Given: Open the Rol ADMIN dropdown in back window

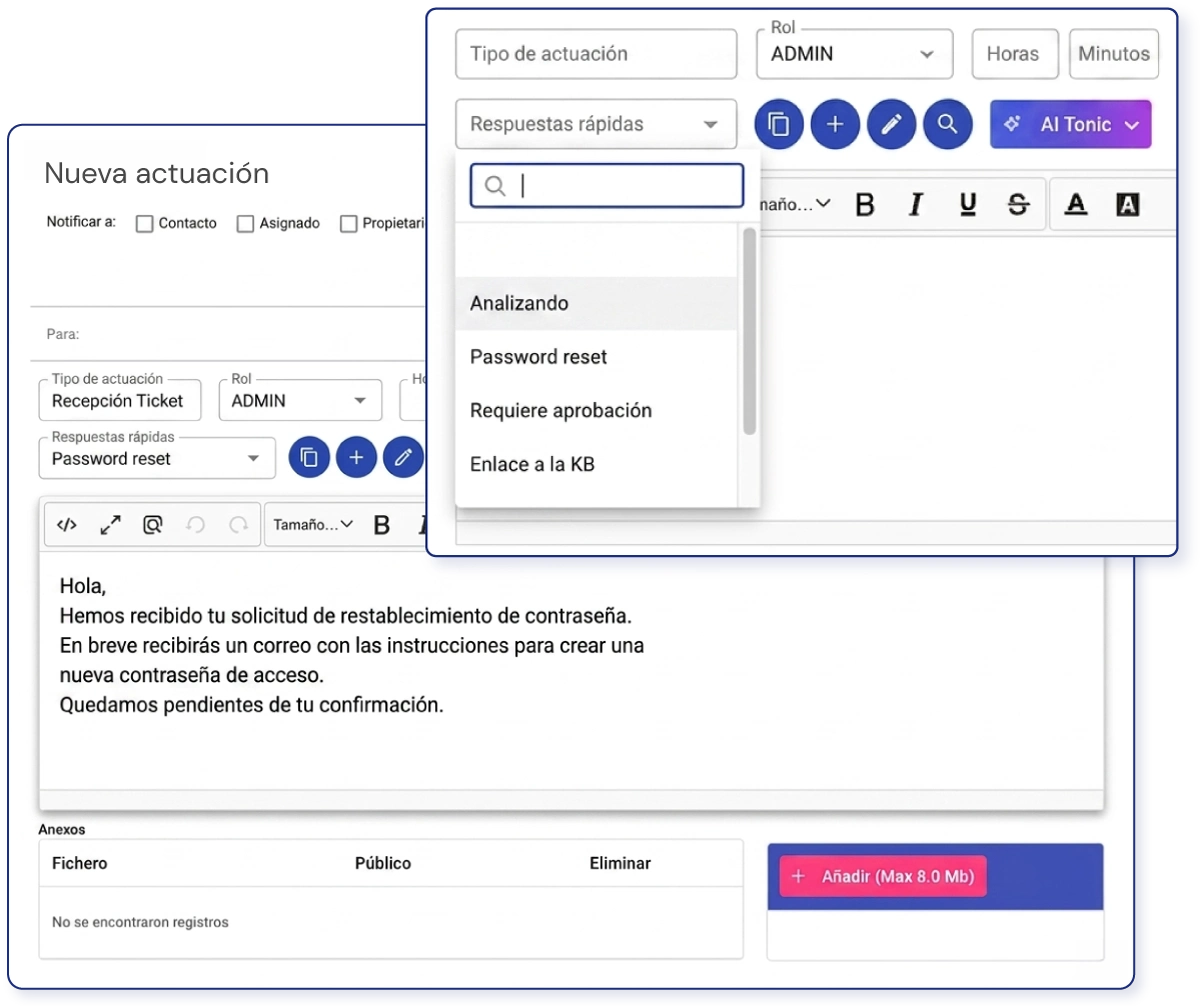Looking at the screenshot, I should (x=300, y=400).
